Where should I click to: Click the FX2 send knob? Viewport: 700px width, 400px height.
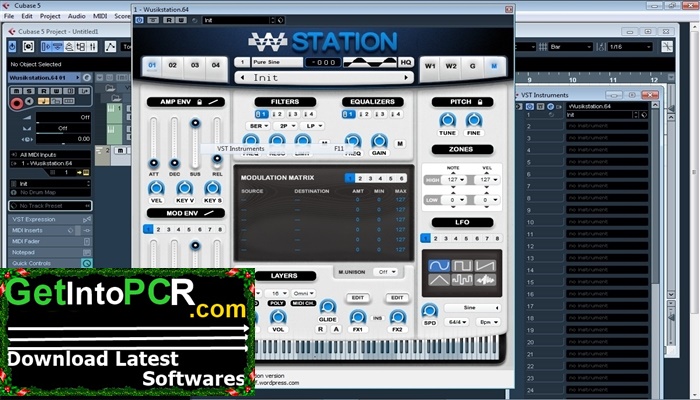tap(397, 317)
